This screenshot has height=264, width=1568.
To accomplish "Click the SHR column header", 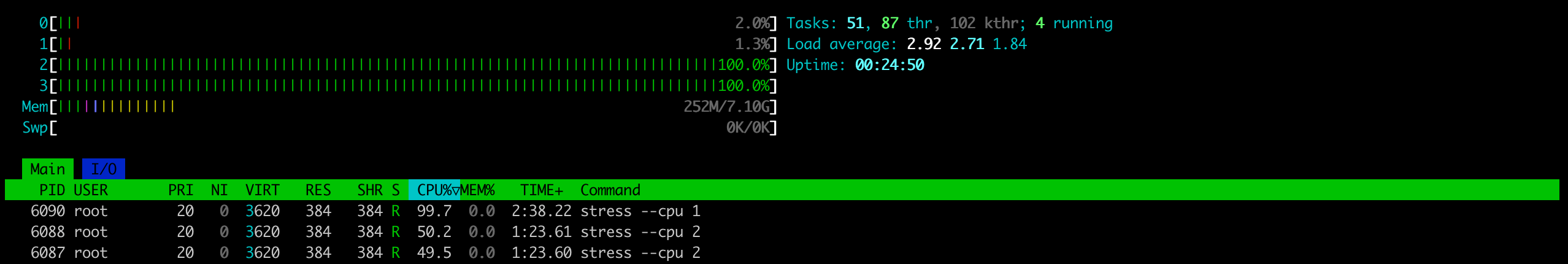I will tap(369, 190).
